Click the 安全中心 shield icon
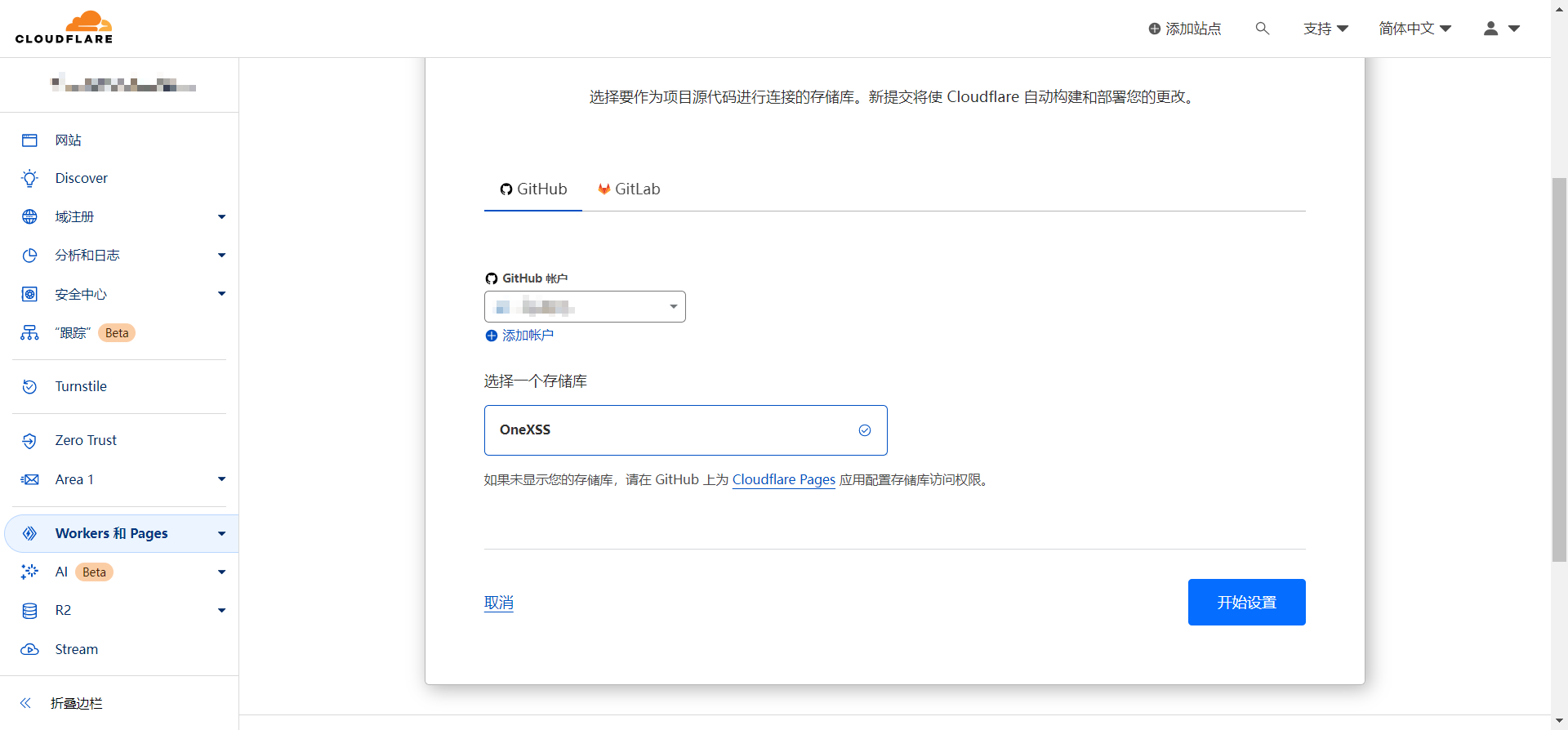Viewport: 1568px width, 730px height. [x=29, y=294]
